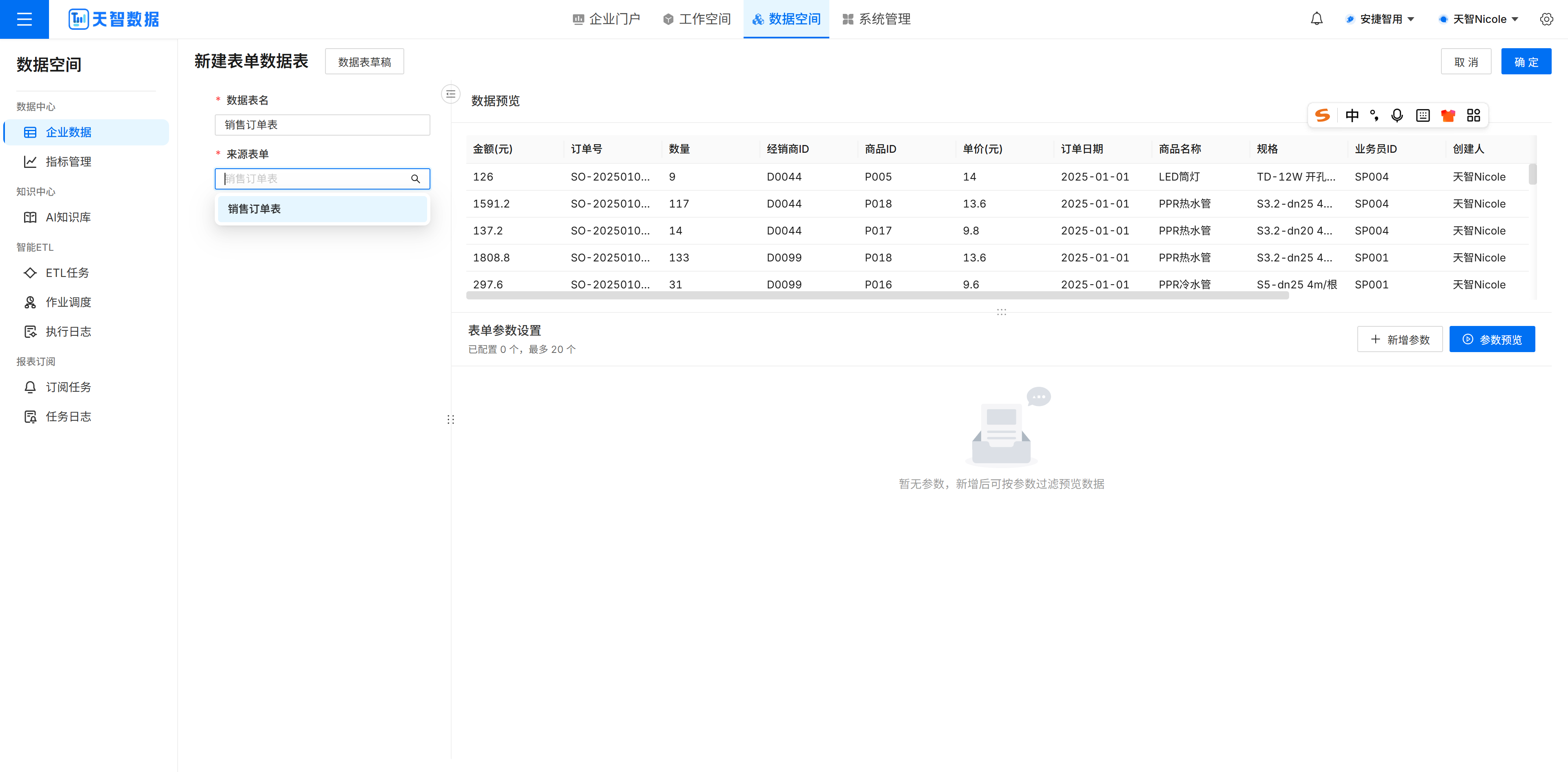Open 订阅任务 in sidebar
The image size is (1568, 772).
[87, 387]
